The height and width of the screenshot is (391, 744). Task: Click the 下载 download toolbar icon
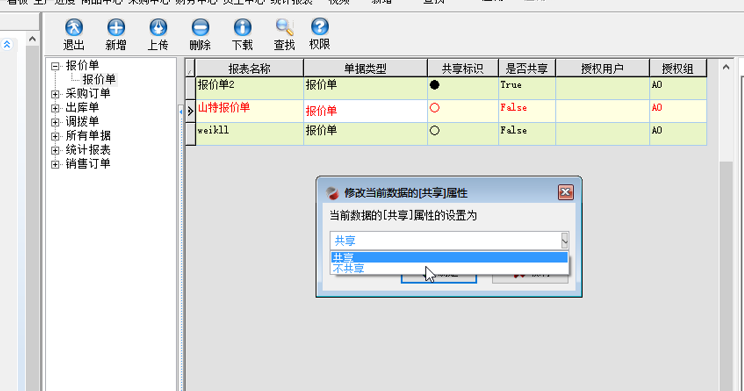point(242,28)
